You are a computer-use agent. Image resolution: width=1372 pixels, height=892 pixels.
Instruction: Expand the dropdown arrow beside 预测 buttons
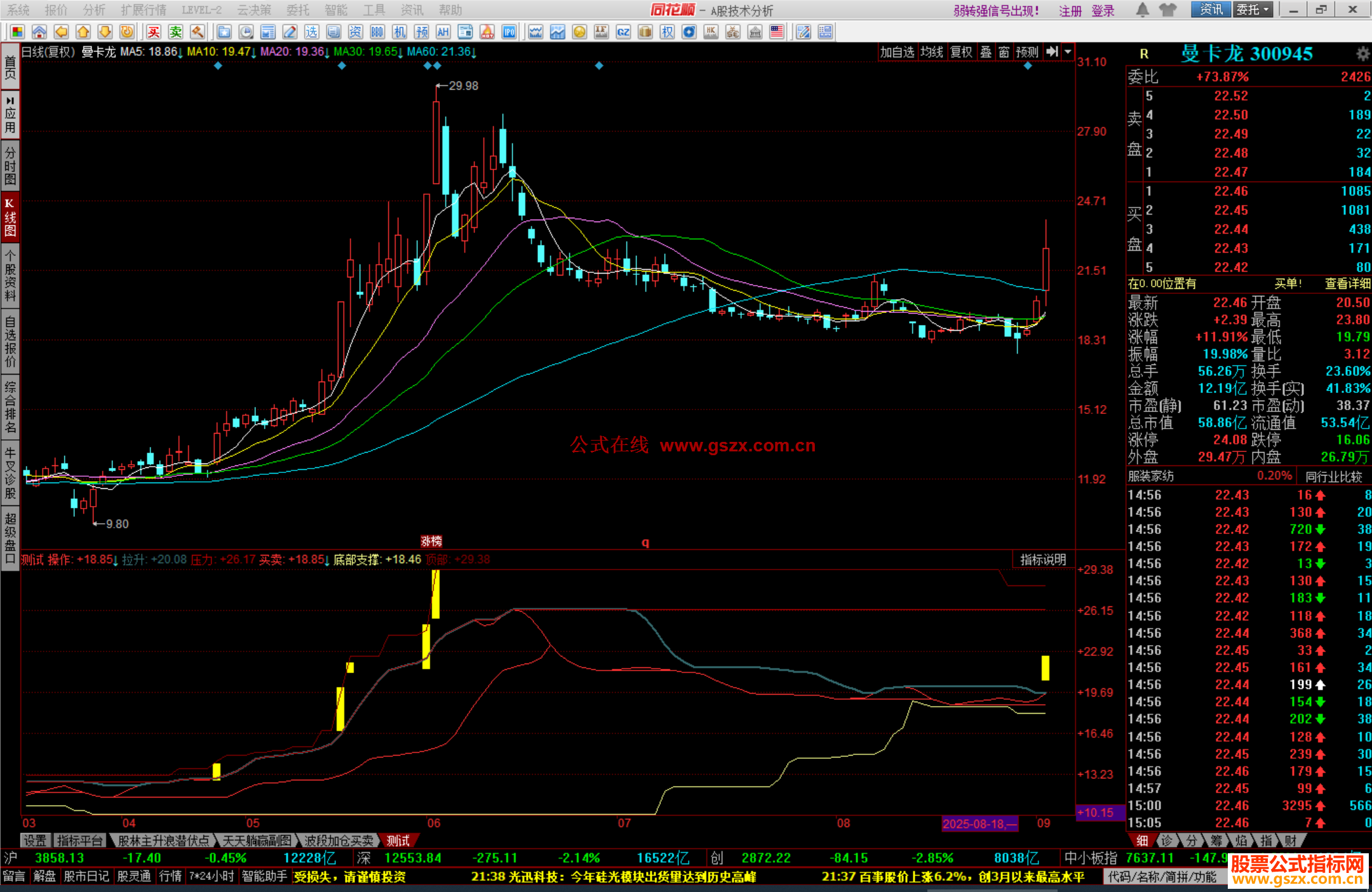pos(1068,52)
